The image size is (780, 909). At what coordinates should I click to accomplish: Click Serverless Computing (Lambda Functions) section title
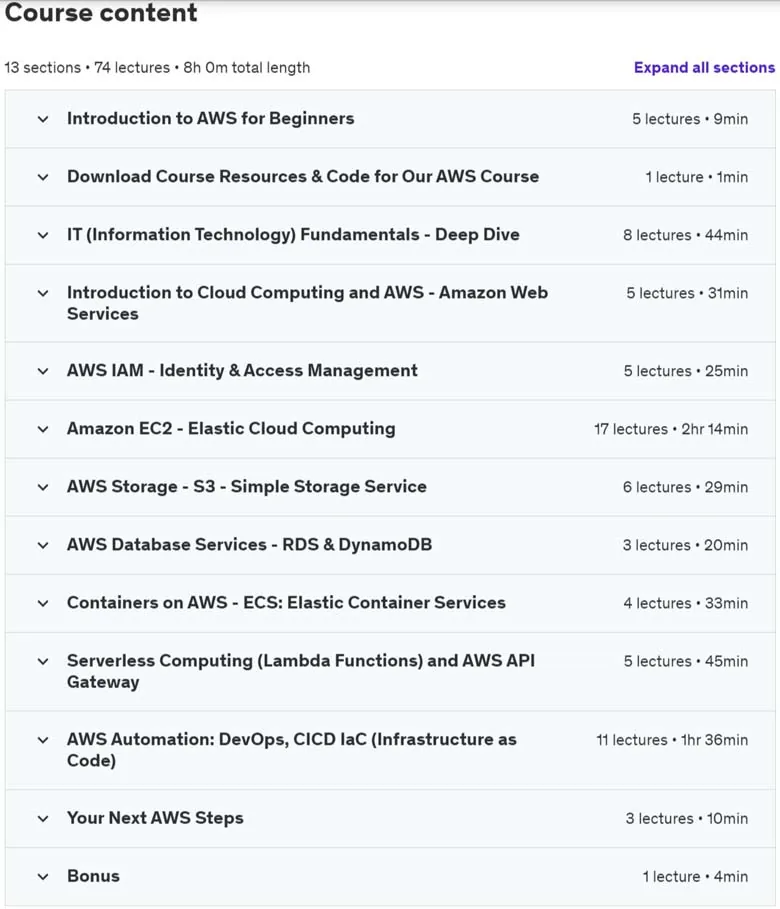pos(301,671)
